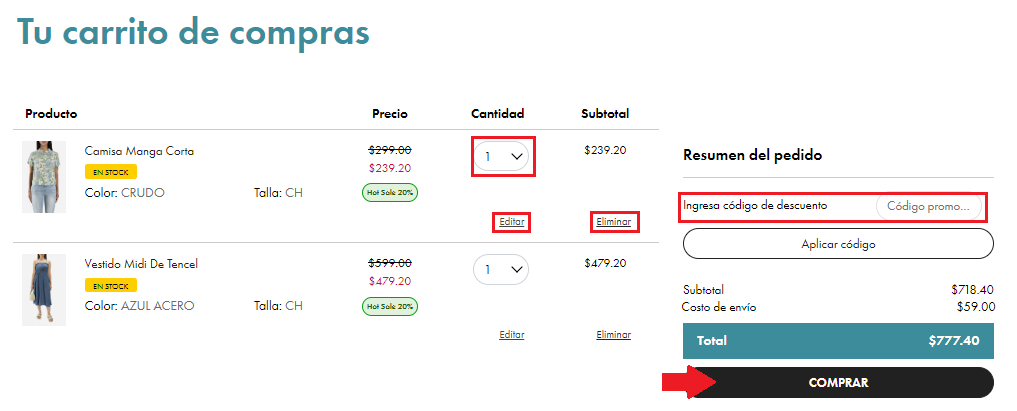Open quantity dropdown for Camisa Manga Corta

point(502,157)
